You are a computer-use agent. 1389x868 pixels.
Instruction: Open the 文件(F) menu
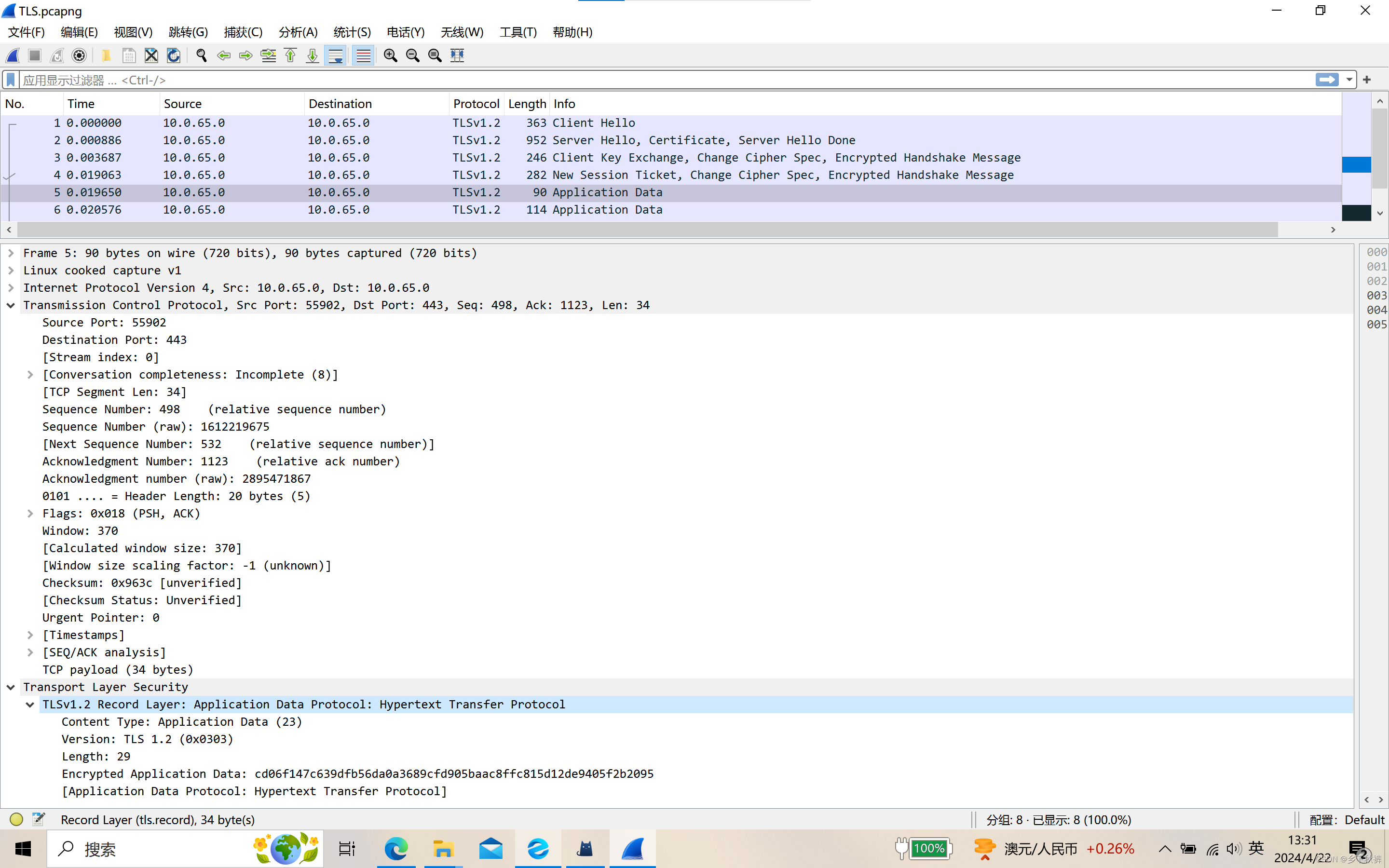27,32
